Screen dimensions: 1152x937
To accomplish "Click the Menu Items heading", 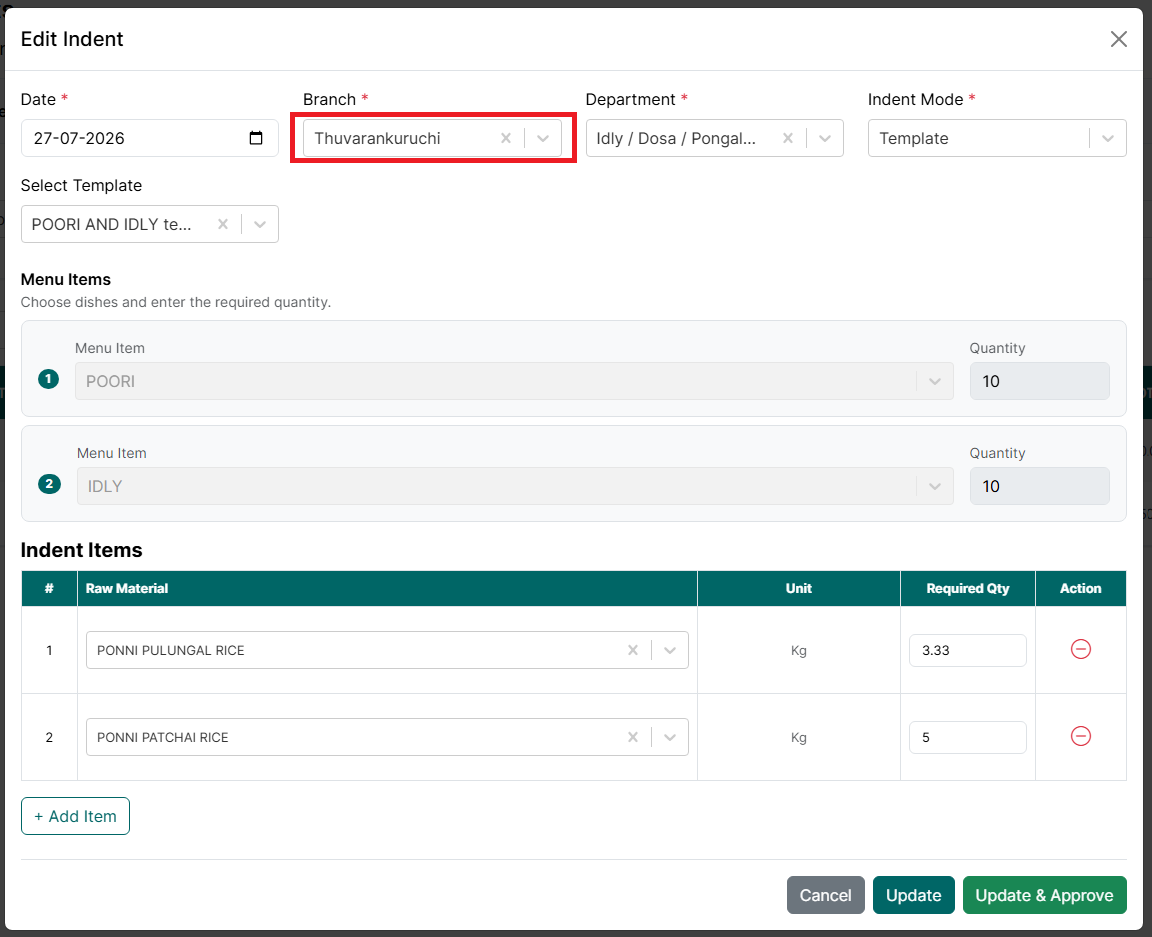I will [65, 279].
